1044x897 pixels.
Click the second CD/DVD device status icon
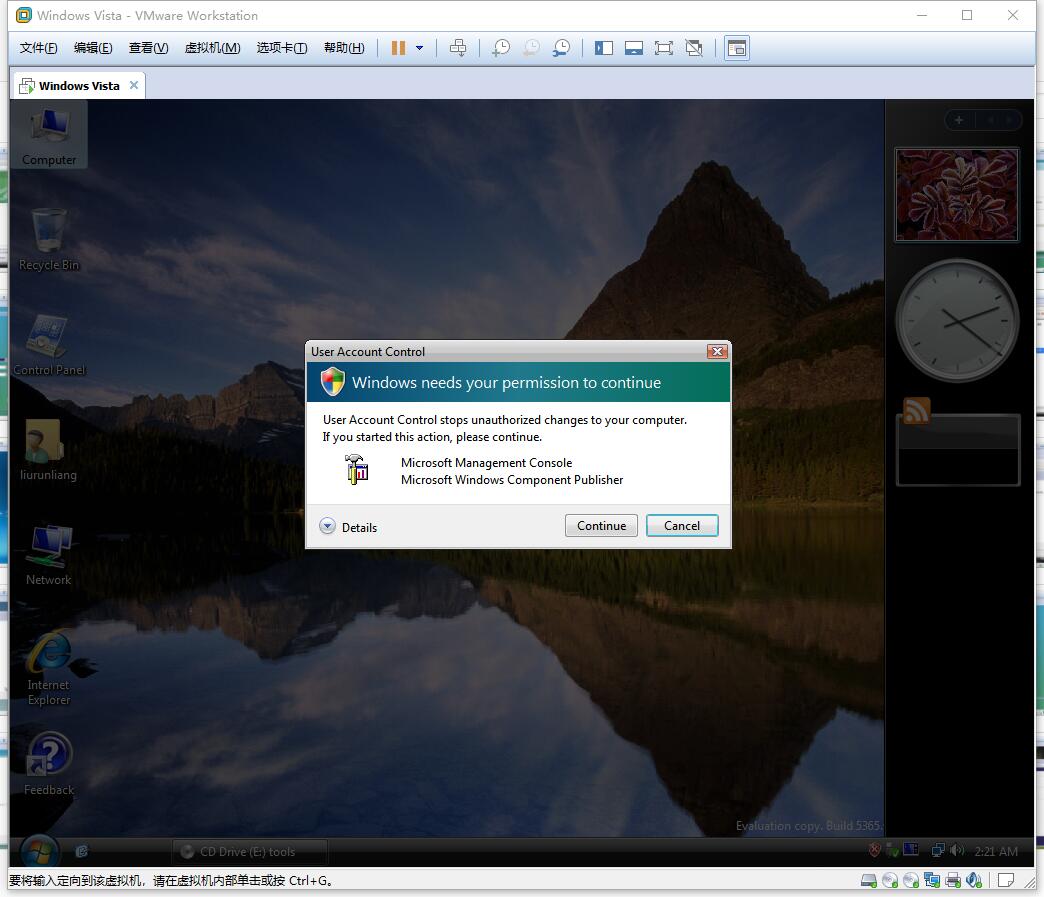coord(911,880)
